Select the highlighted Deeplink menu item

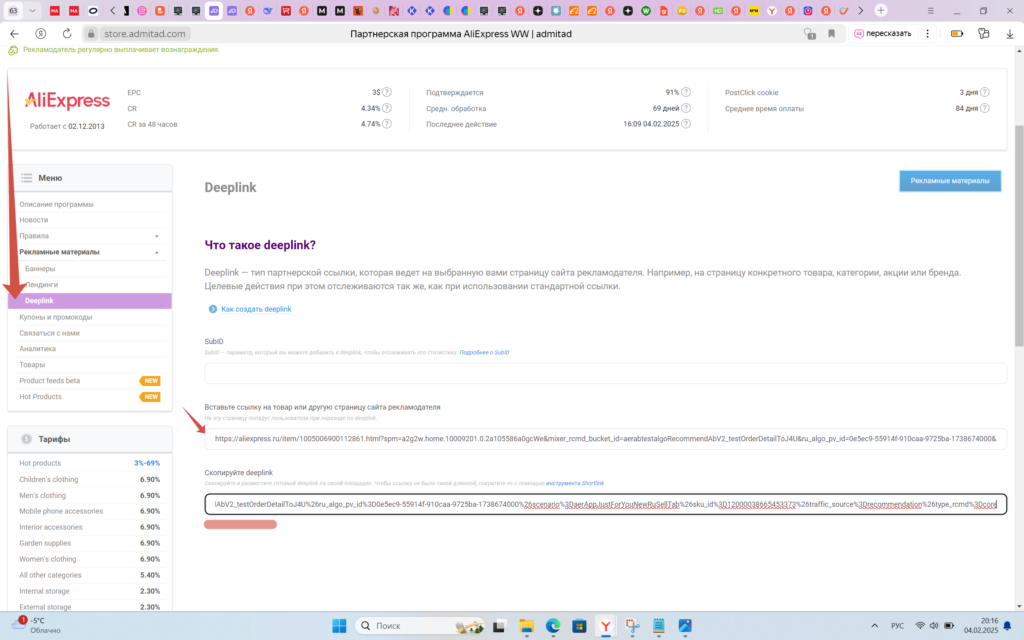89,300
